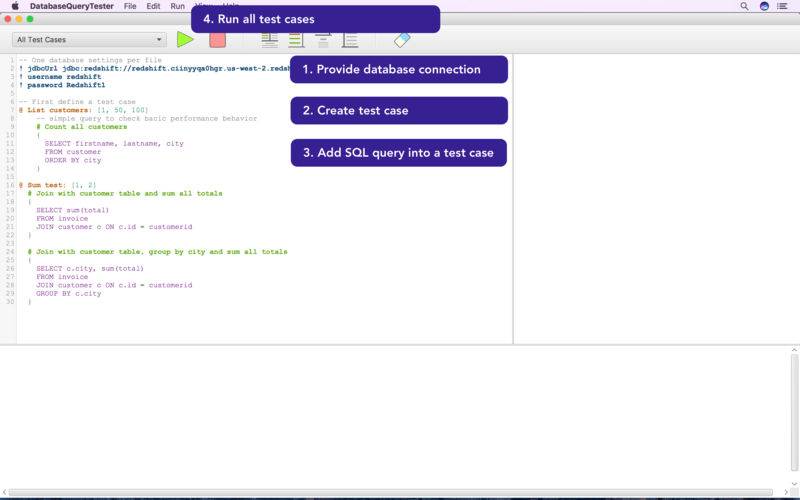Open Siri from the menu bar

(764, 6)
